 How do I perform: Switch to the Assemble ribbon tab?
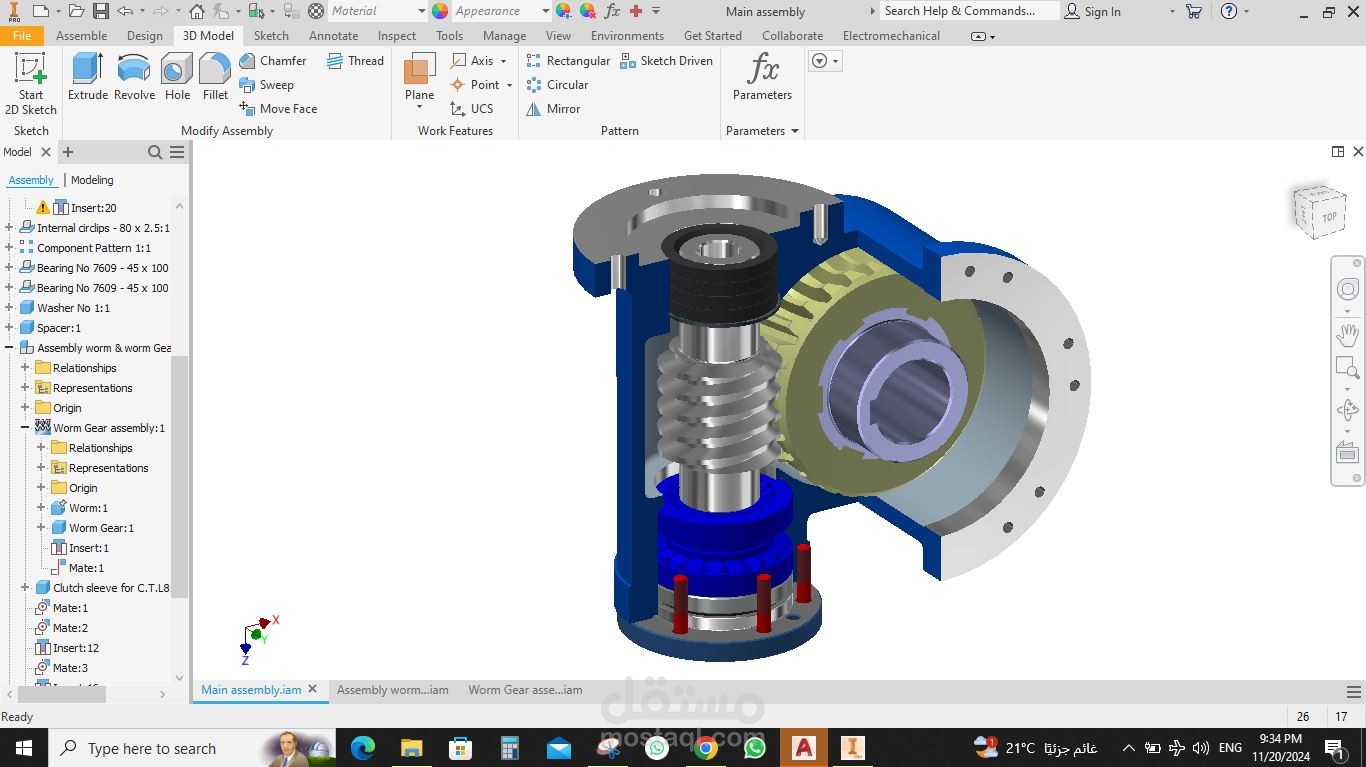click(x=82, y=35)
